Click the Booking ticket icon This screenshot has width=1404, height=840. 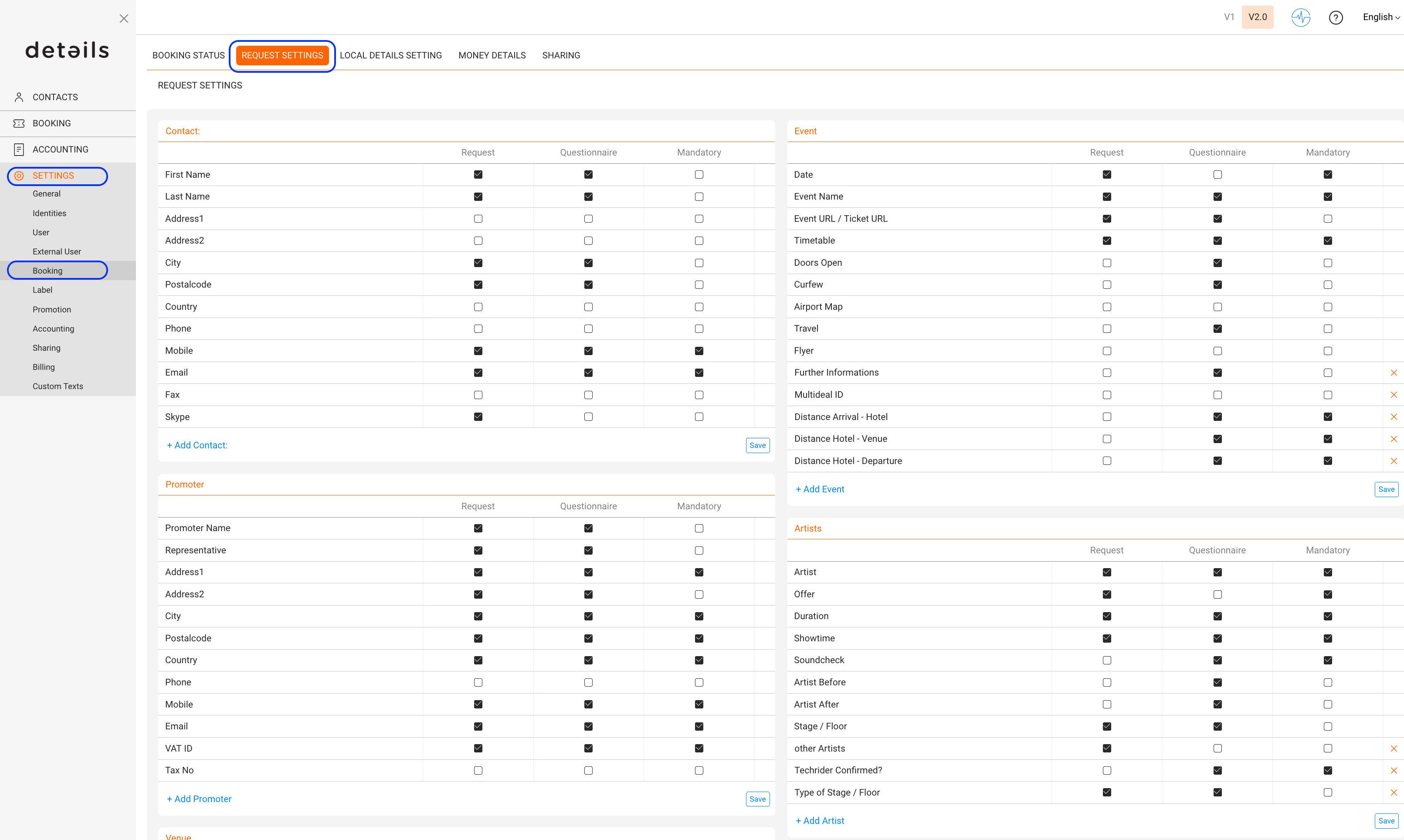click(x=19, y=123)
